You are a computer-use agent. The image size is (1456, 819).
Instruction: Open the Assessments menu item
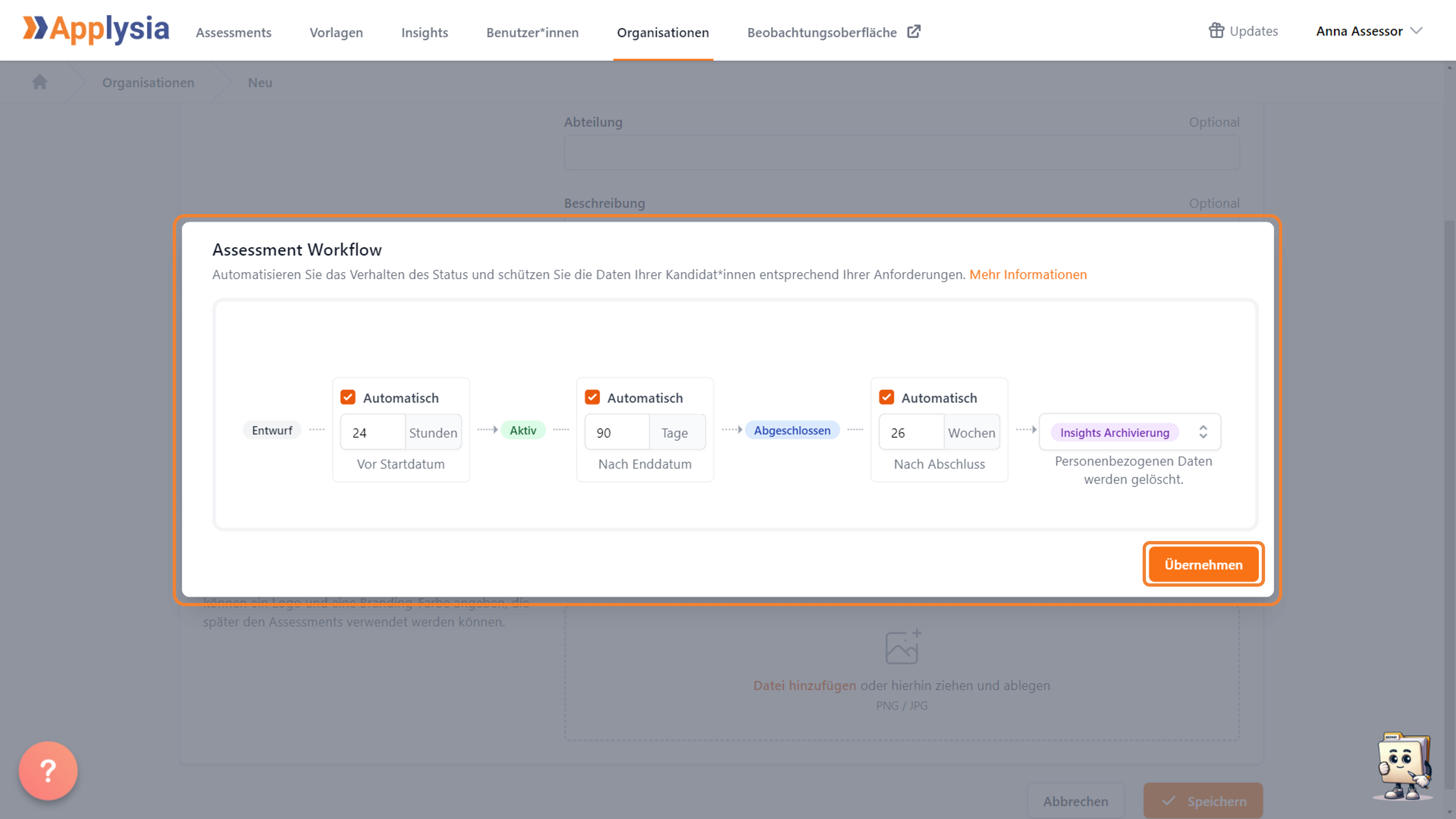point(233,32)
